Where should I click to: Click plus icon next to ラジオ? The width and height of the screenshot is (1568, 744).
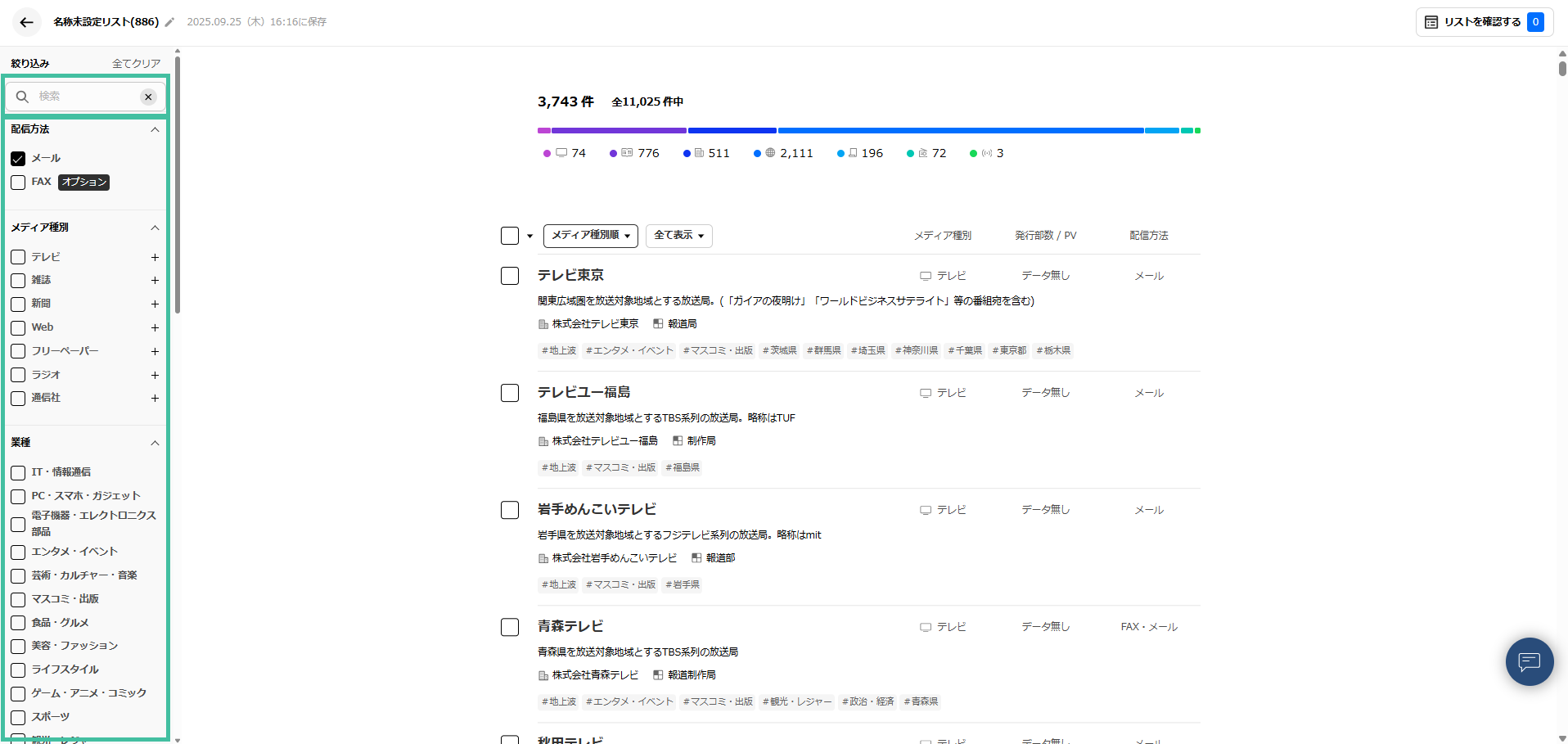pos(155,375)
